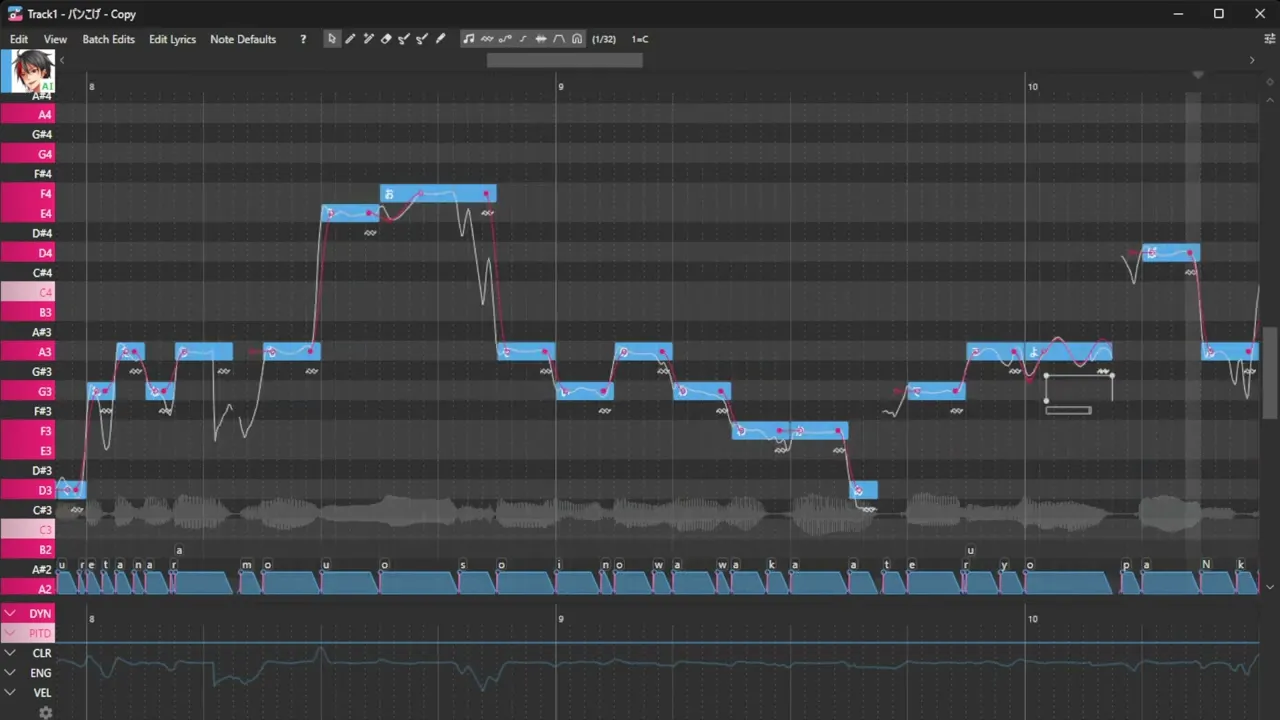
Task: Collapse the DYN parameter chevron
Action: (10, 613)
